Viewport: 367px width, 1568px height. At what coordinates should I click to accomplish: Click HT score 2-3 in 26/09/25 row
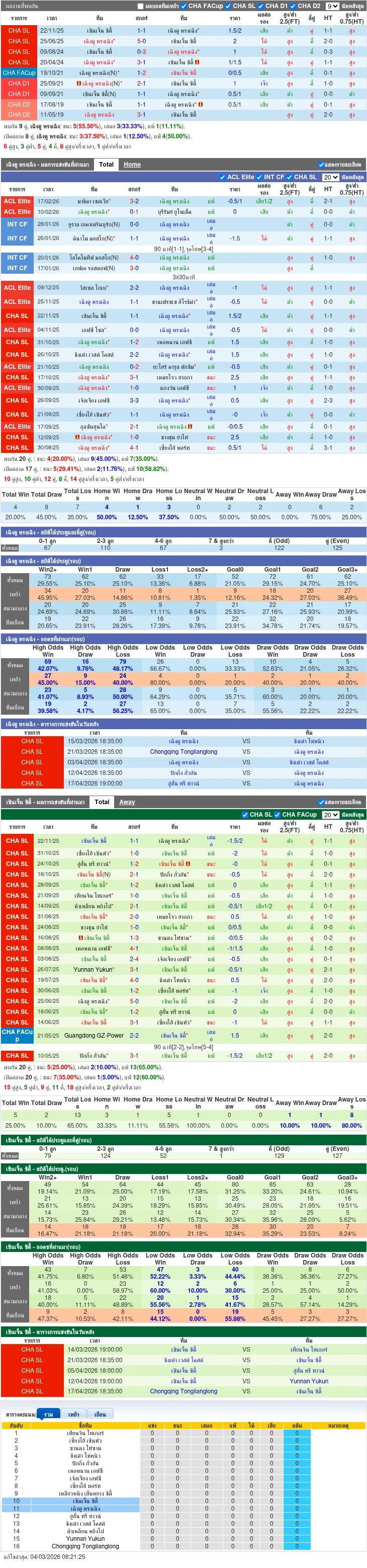[328, 401]
